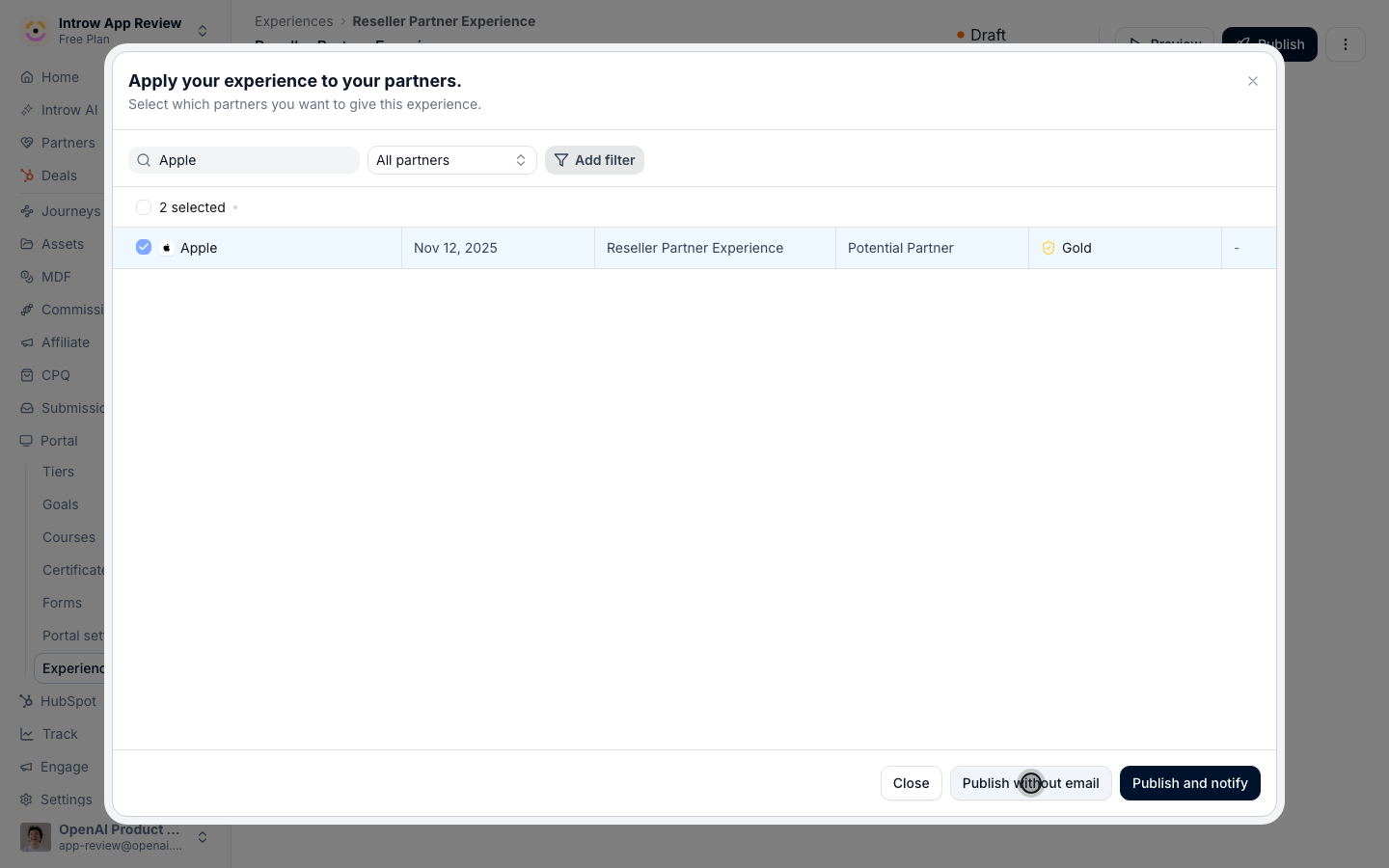Image resolution: width=1389 pixels, height=868 pixels.
Task: Uncheck the Apple partner checkbox
Action: tap(144, 247)
